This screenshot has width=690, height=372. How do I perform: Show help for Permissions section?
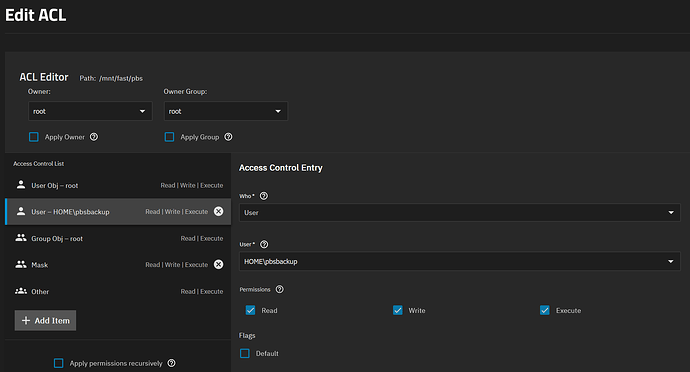click(x=279, y=289)
